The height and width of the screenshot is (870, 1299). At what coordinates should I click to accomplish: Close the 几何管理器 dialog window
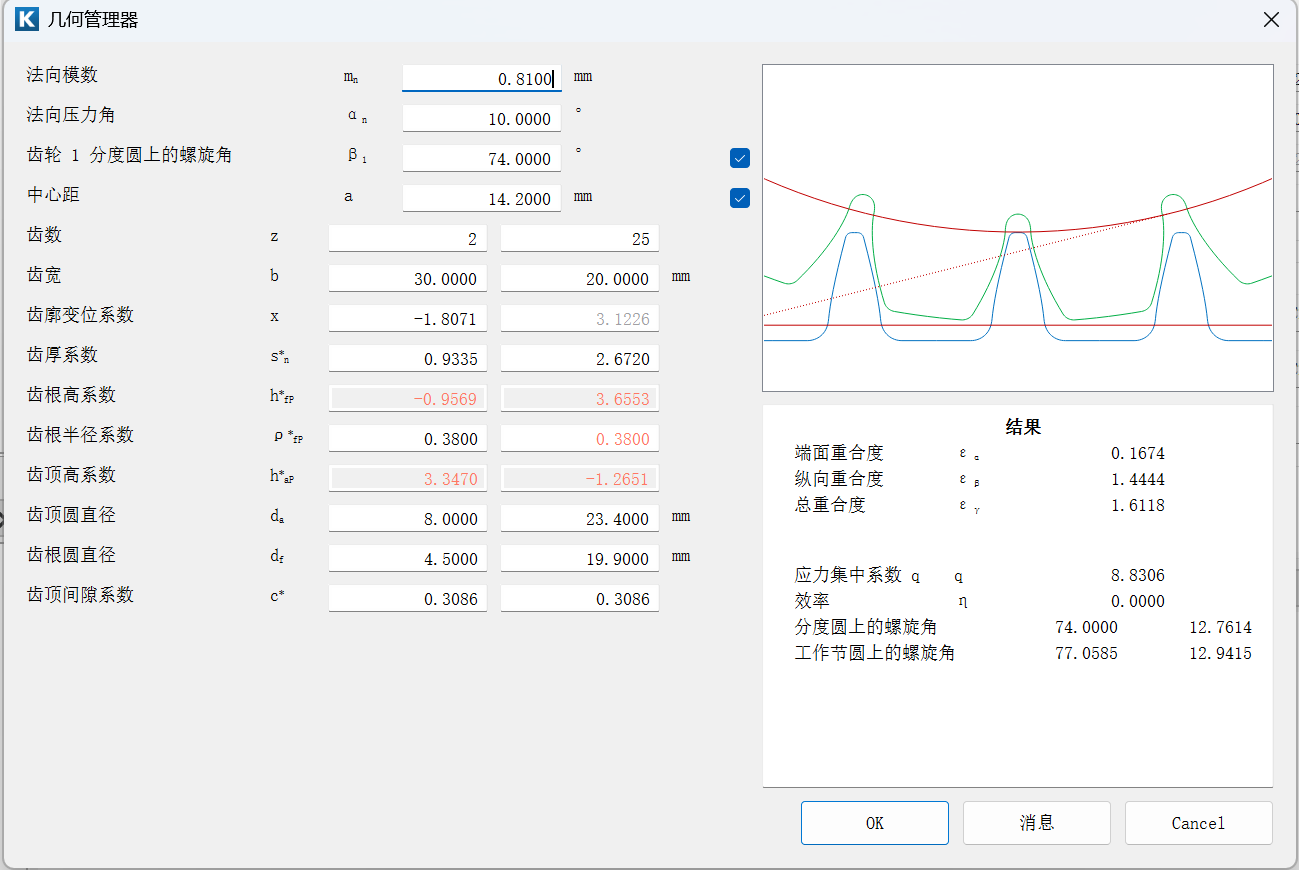1271,20
